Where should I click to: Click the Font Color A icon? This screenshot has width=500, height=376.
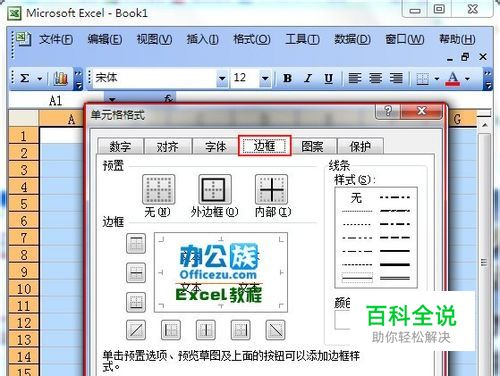453,79
